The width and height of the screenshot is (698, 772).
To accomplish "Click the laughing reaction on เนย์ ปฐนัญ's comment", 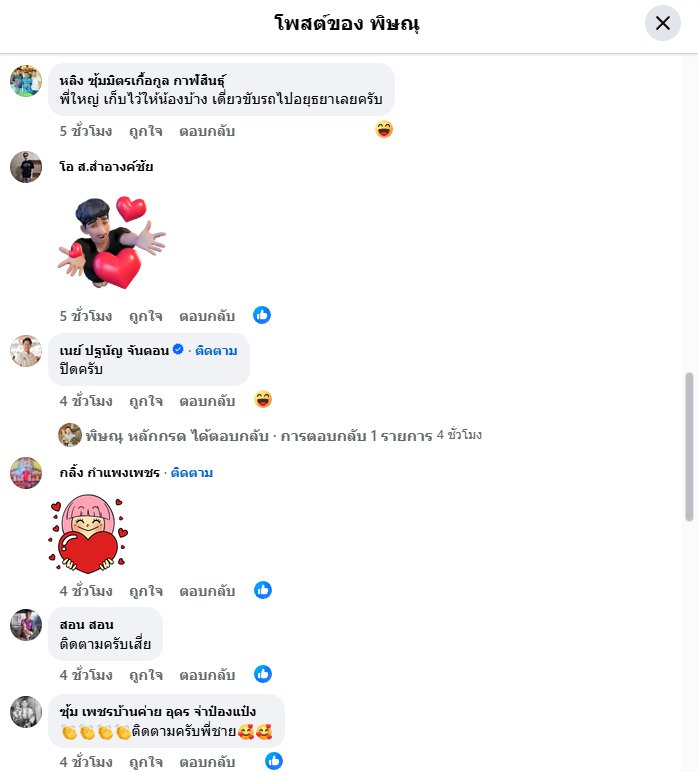I will tap(263, 399).
